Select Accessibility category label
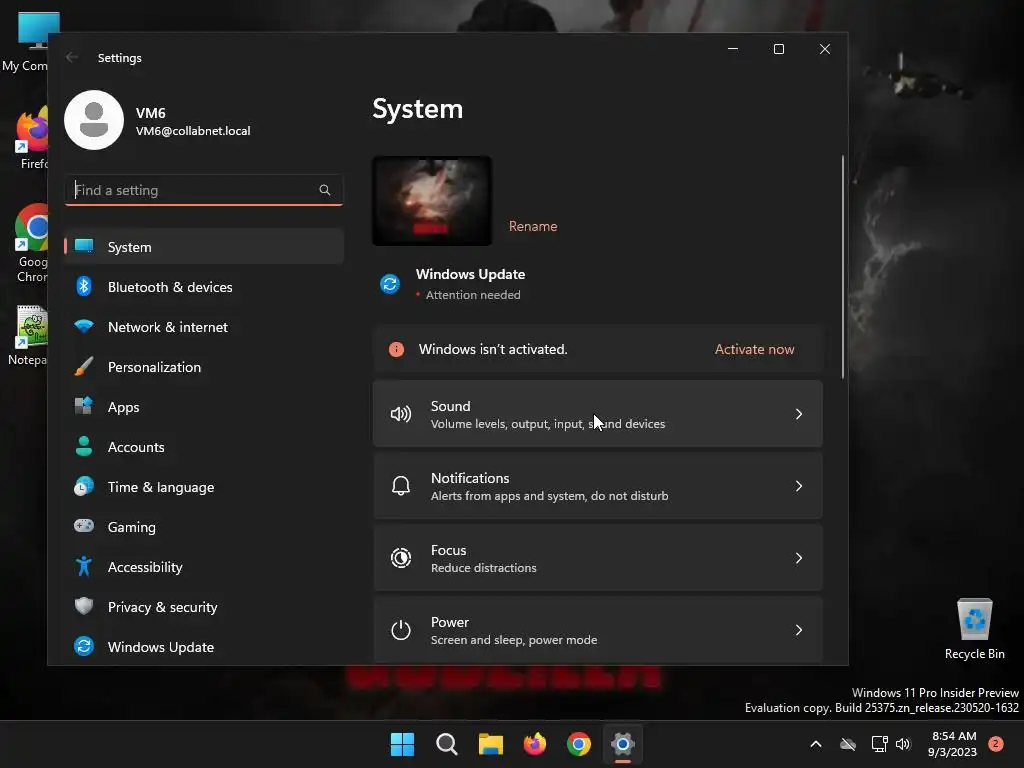Screen dimensions: 1024x768 [x=145, y=567]
